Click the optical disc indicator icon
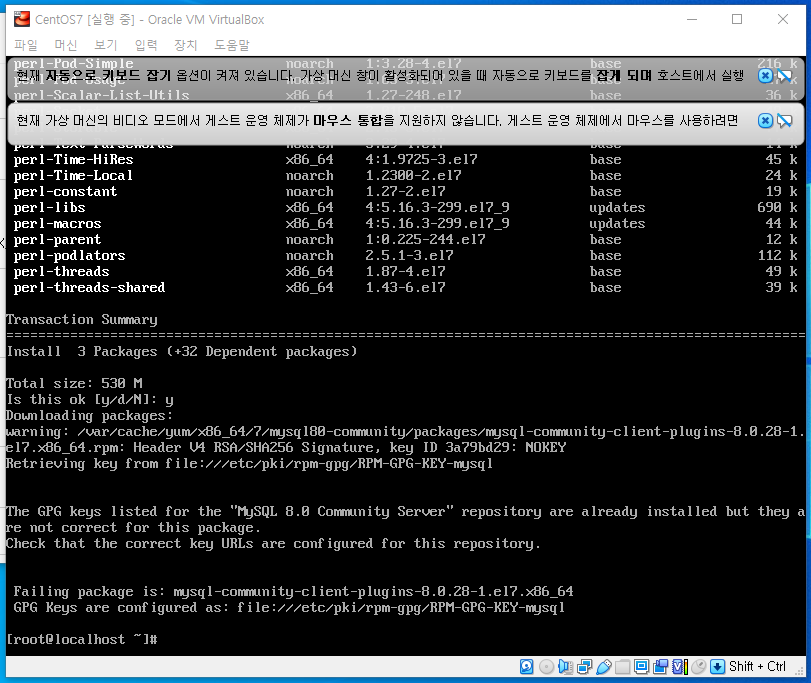This screenshot has width=811, height=683. point(546,667)
